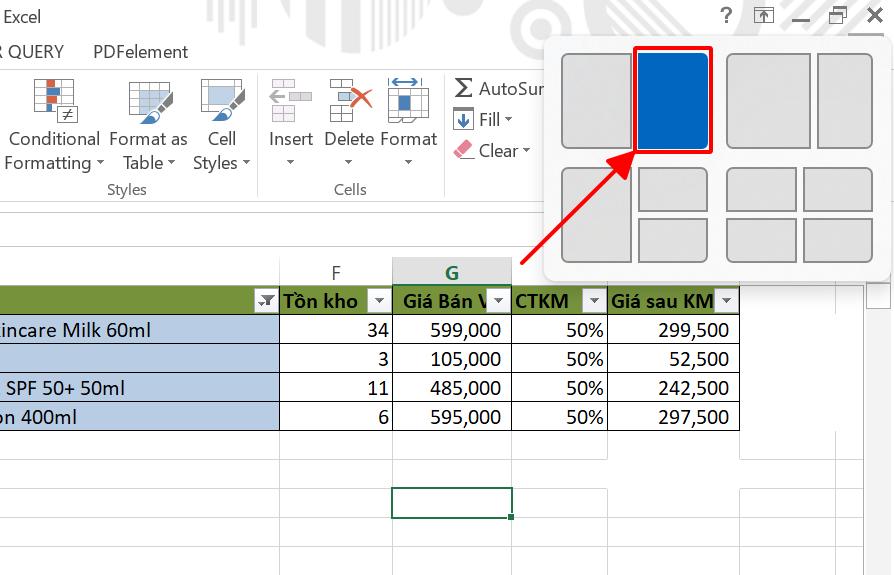Viewport: 894px width, 575px height.
Task: Snap window to bottom-right zone of three-zone layout
Action: click(x=673, y=240)
